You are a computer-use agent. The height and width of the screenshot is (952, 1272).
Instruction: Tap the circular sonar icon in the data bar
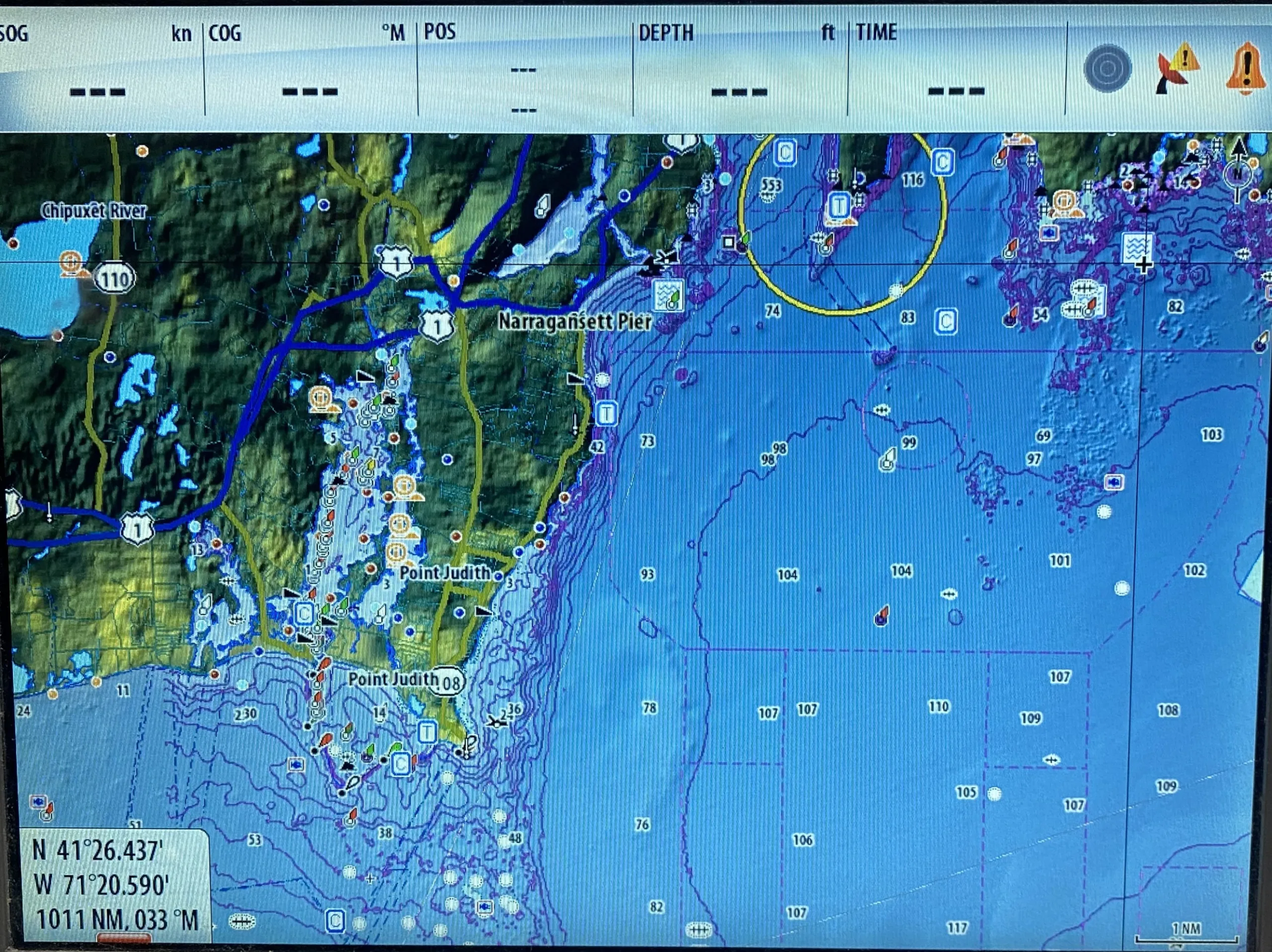pos(1108,68)
